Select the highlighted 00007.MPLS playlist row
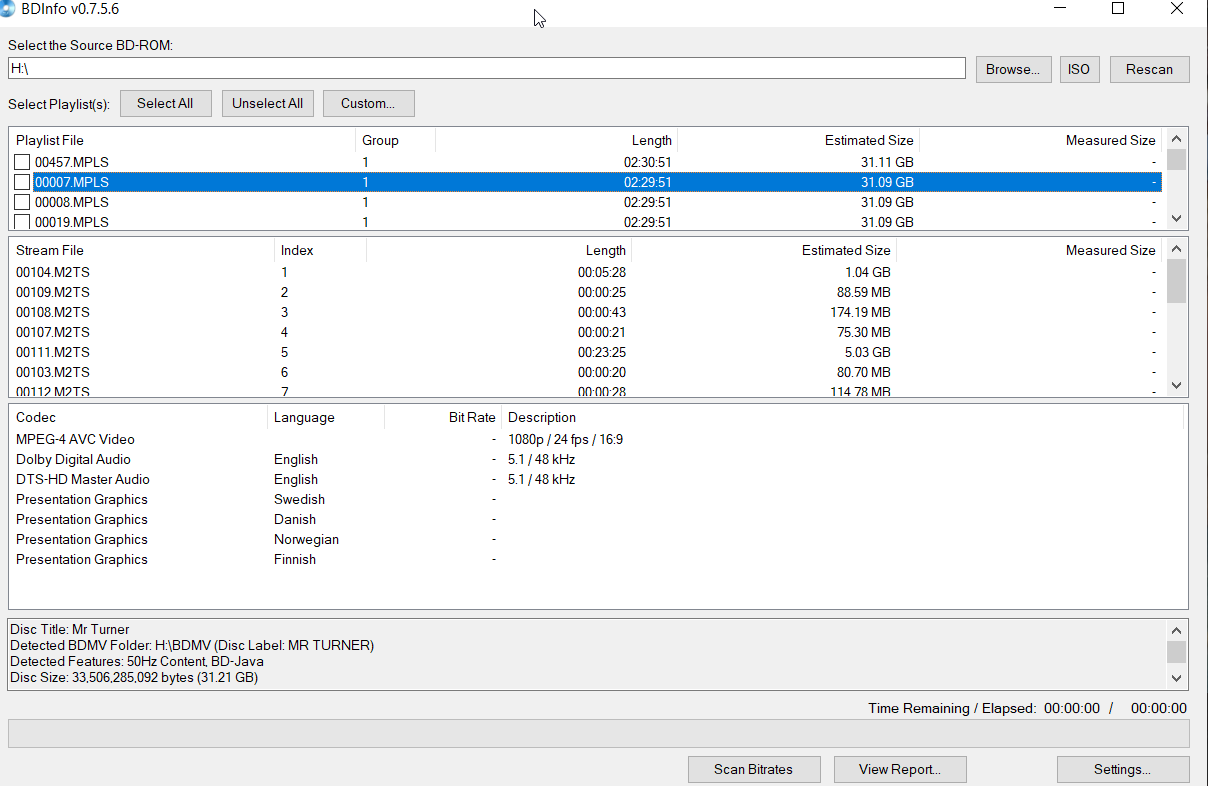1208x786 pixels. click(586, 182)
